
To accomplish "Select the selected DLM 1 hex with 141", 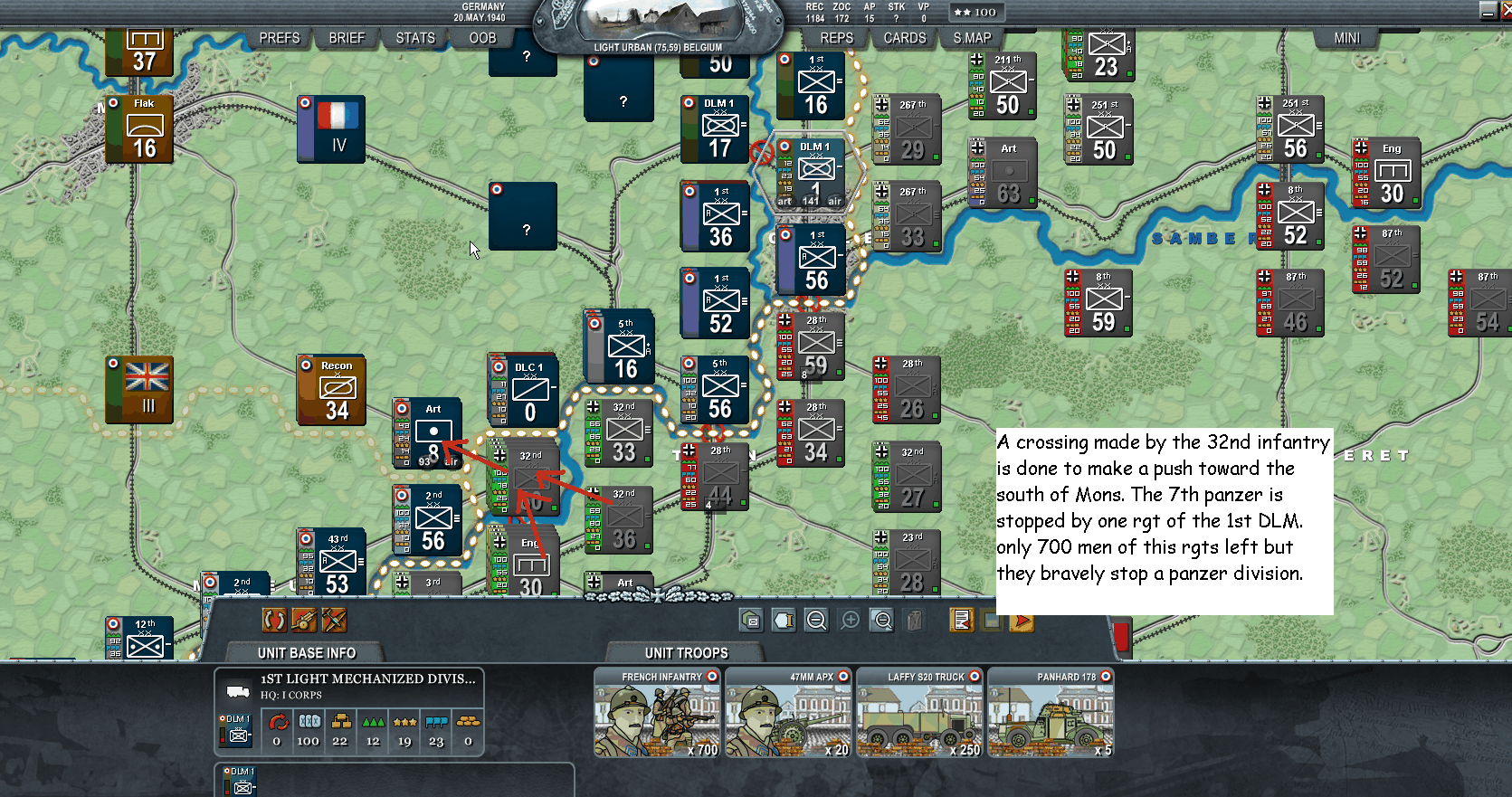I will point(811,173).
